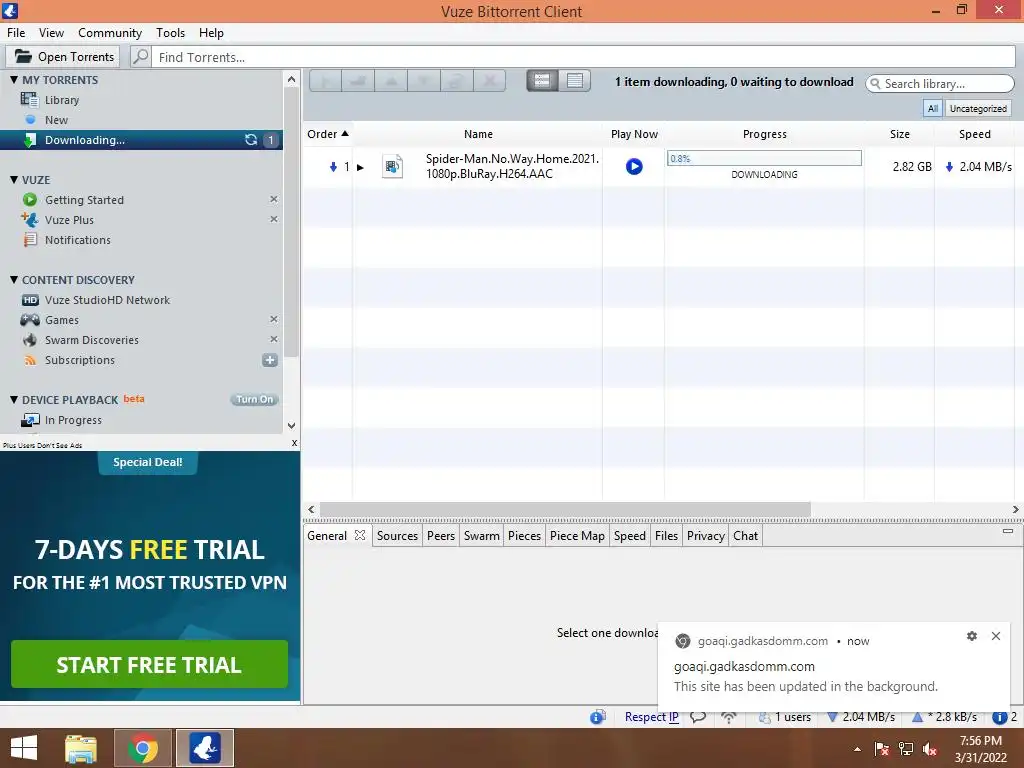This screenshot has width=1024, height=768.
Task: Select the All category filter
Action: [933, 108]
